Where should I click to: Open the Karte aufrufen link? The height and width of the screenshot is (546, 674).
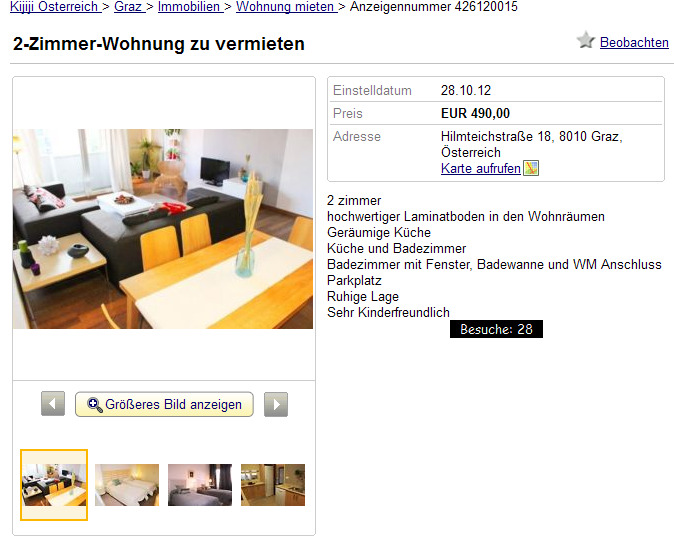coord(481,169)
